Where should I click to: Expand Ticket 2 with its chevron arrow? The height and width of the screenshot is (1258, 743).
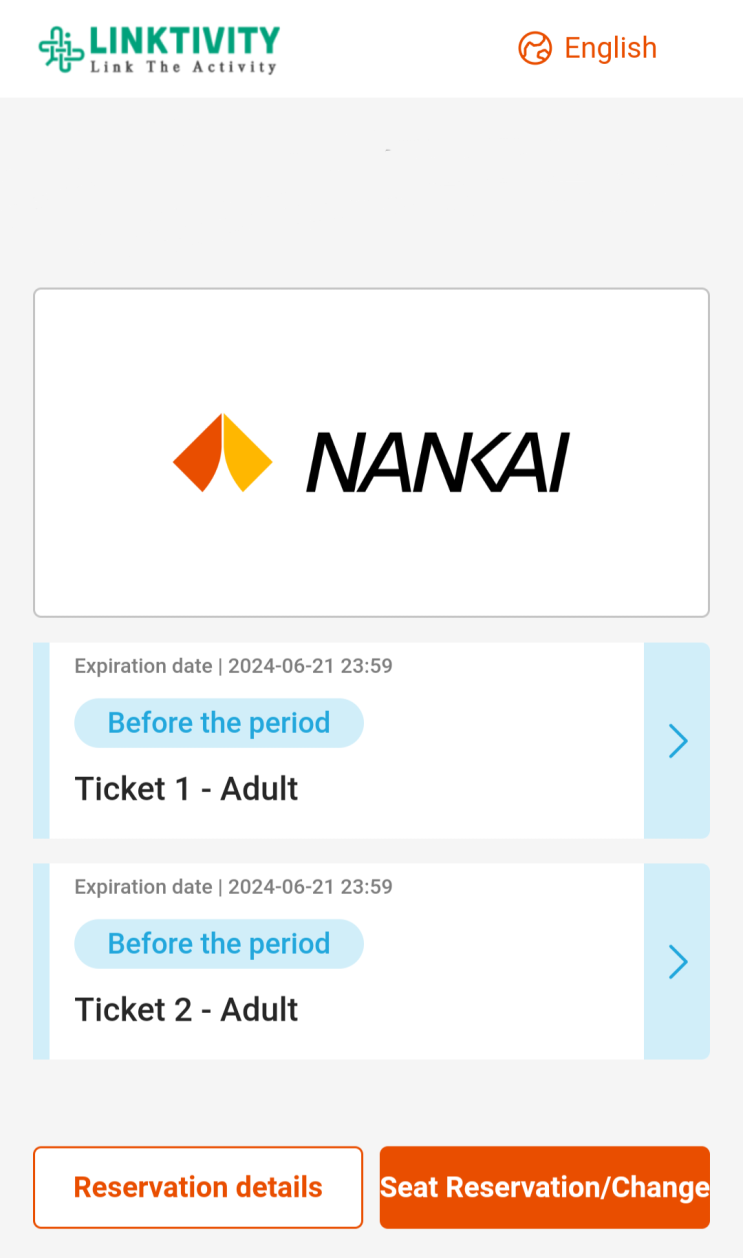pyautogui.click(x=677, y=962)
